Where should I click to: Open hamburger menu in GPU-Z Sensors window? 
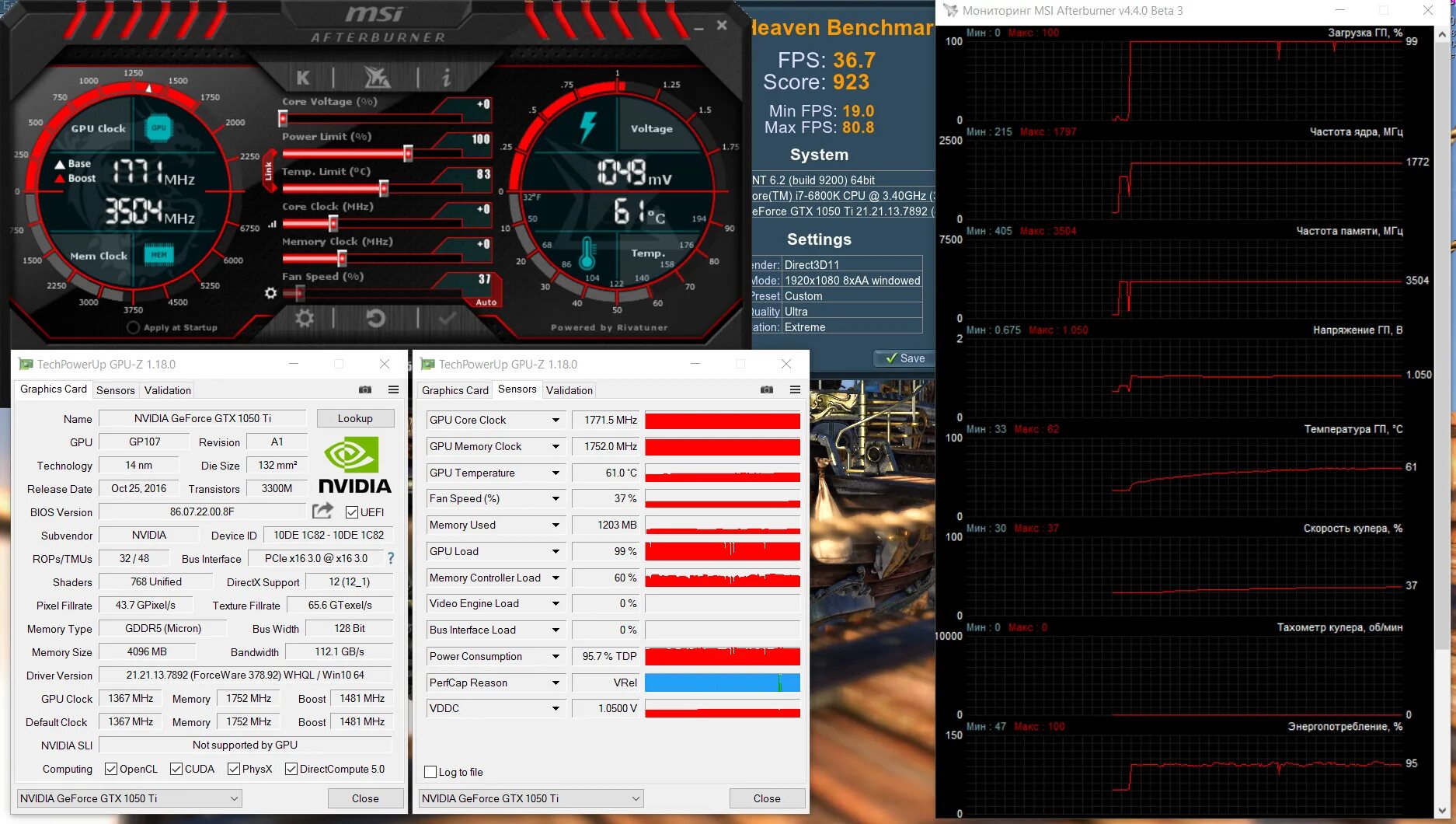(795, 389)
